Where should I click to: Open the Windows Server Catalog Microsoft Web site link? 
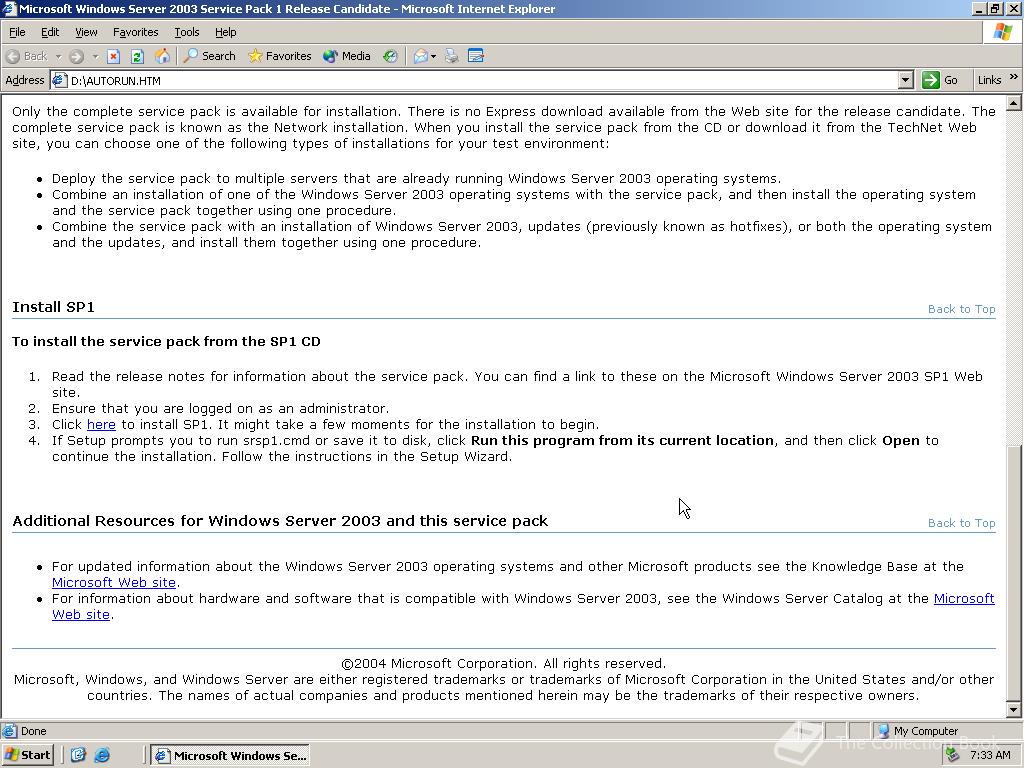964,599
